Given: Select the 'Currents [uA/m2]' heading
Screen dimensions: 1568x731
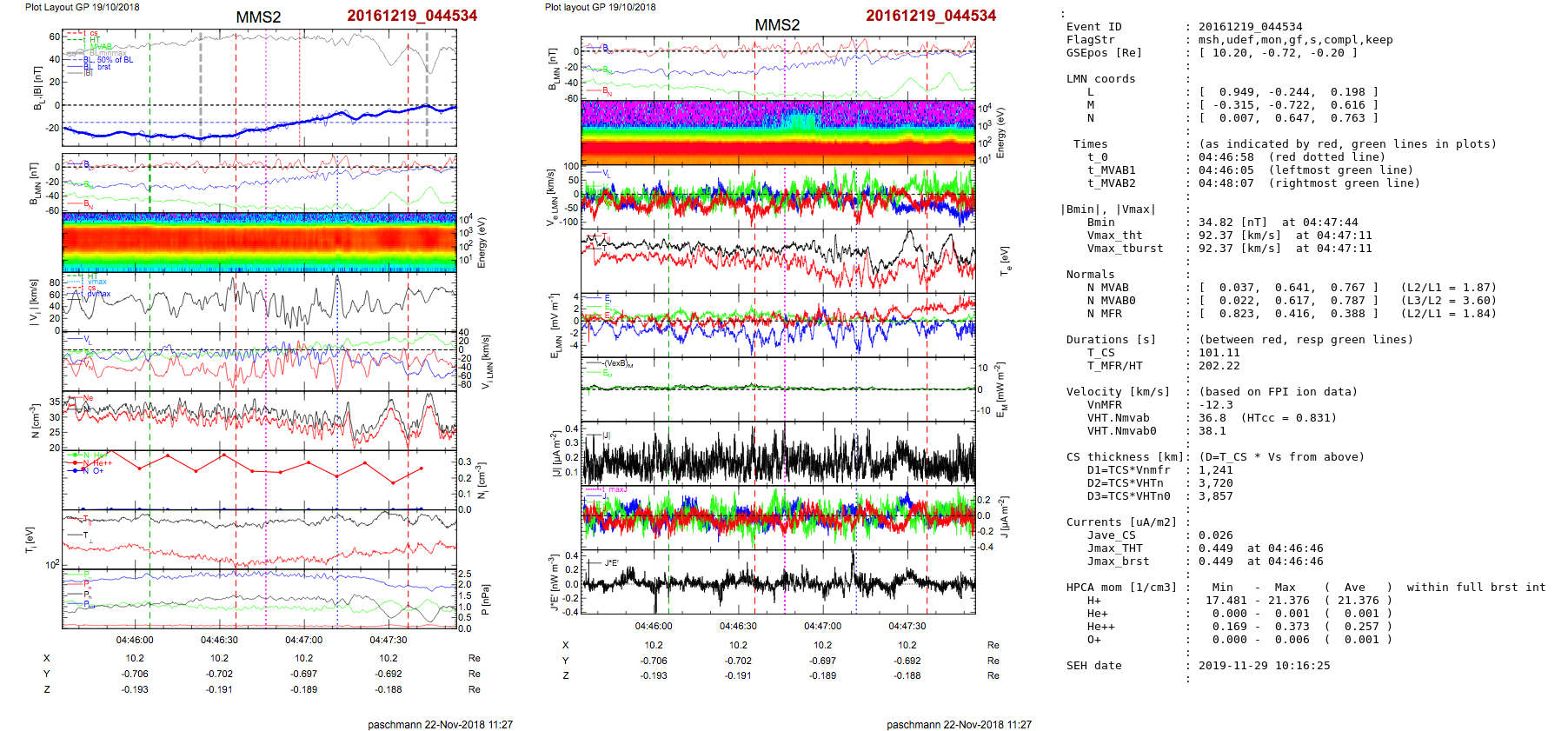Looking at the screenshot, I should coord(1121,522).
